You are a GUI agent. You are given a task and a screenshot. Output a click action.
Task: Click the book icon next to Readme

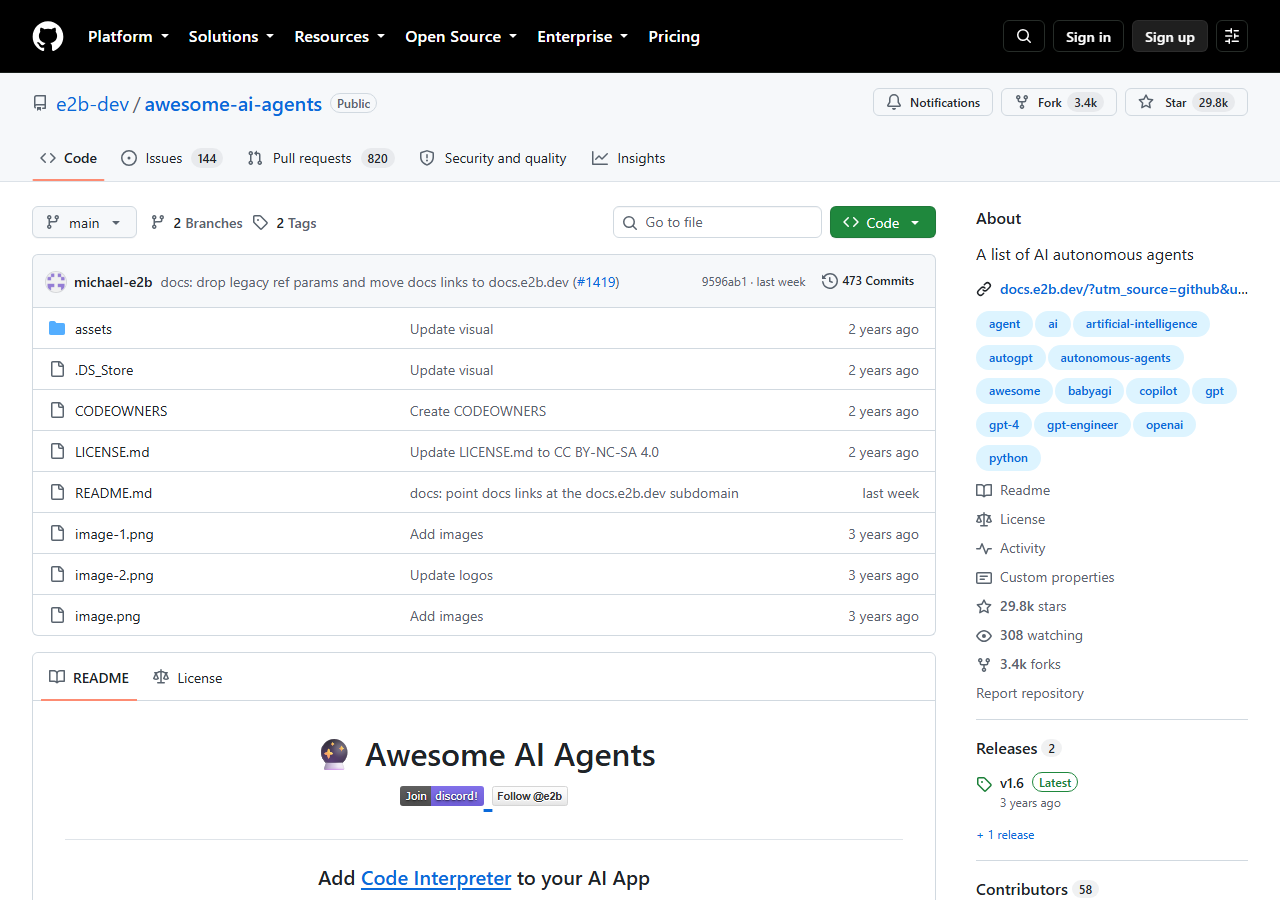tap(984, 490)
